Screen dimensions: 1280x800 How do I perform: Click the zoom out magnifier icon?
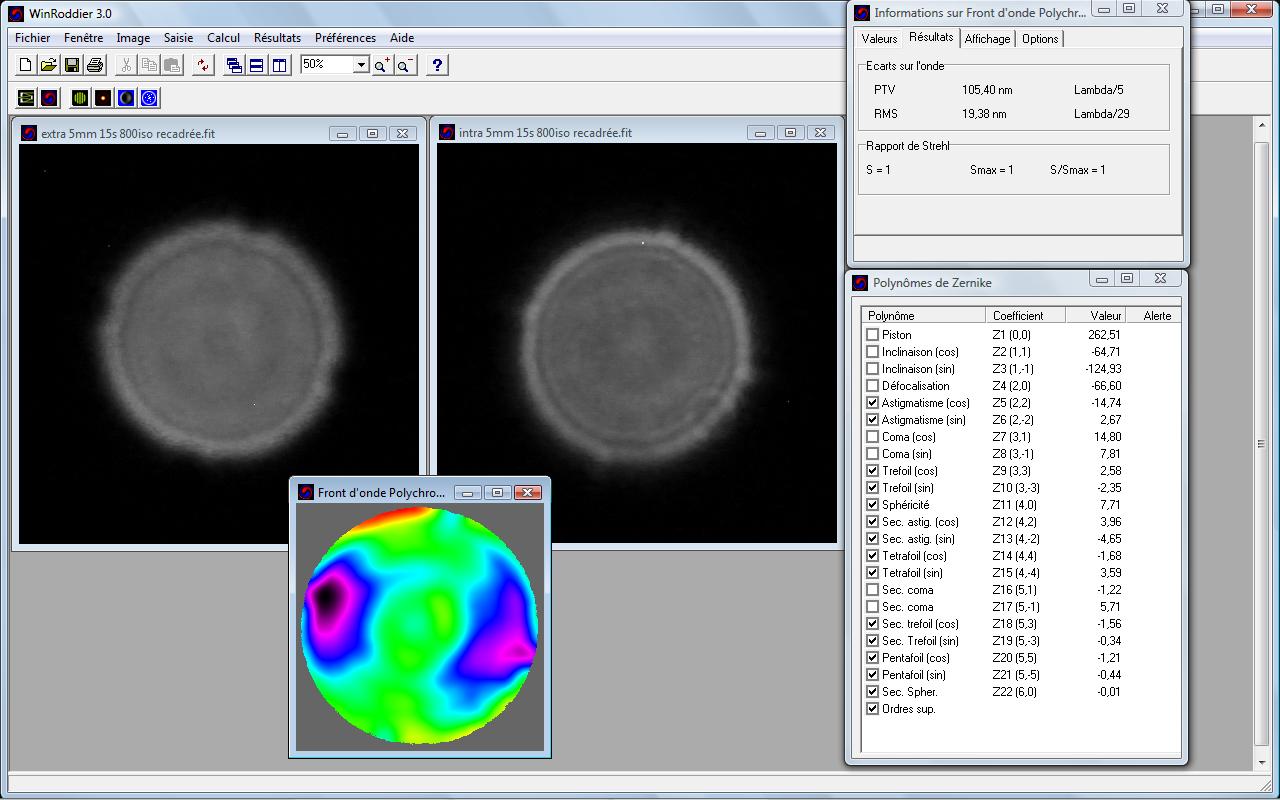coord(404,65)
